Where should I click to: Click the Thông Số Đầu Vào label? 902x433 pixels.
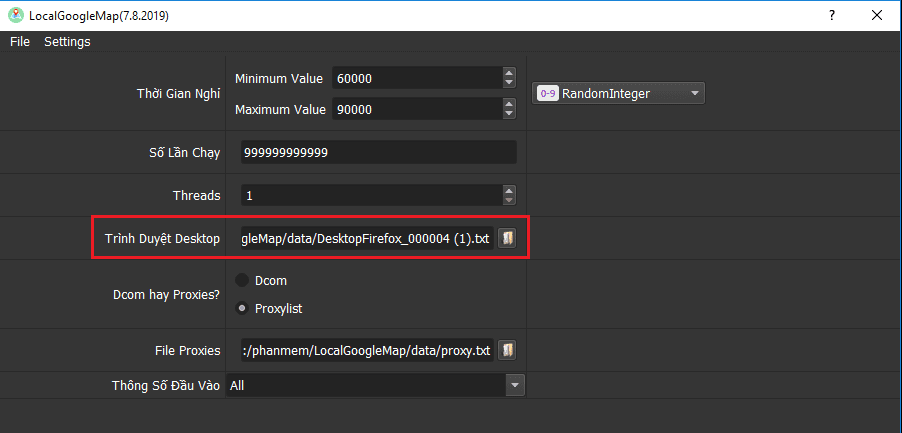coord(166,385)
